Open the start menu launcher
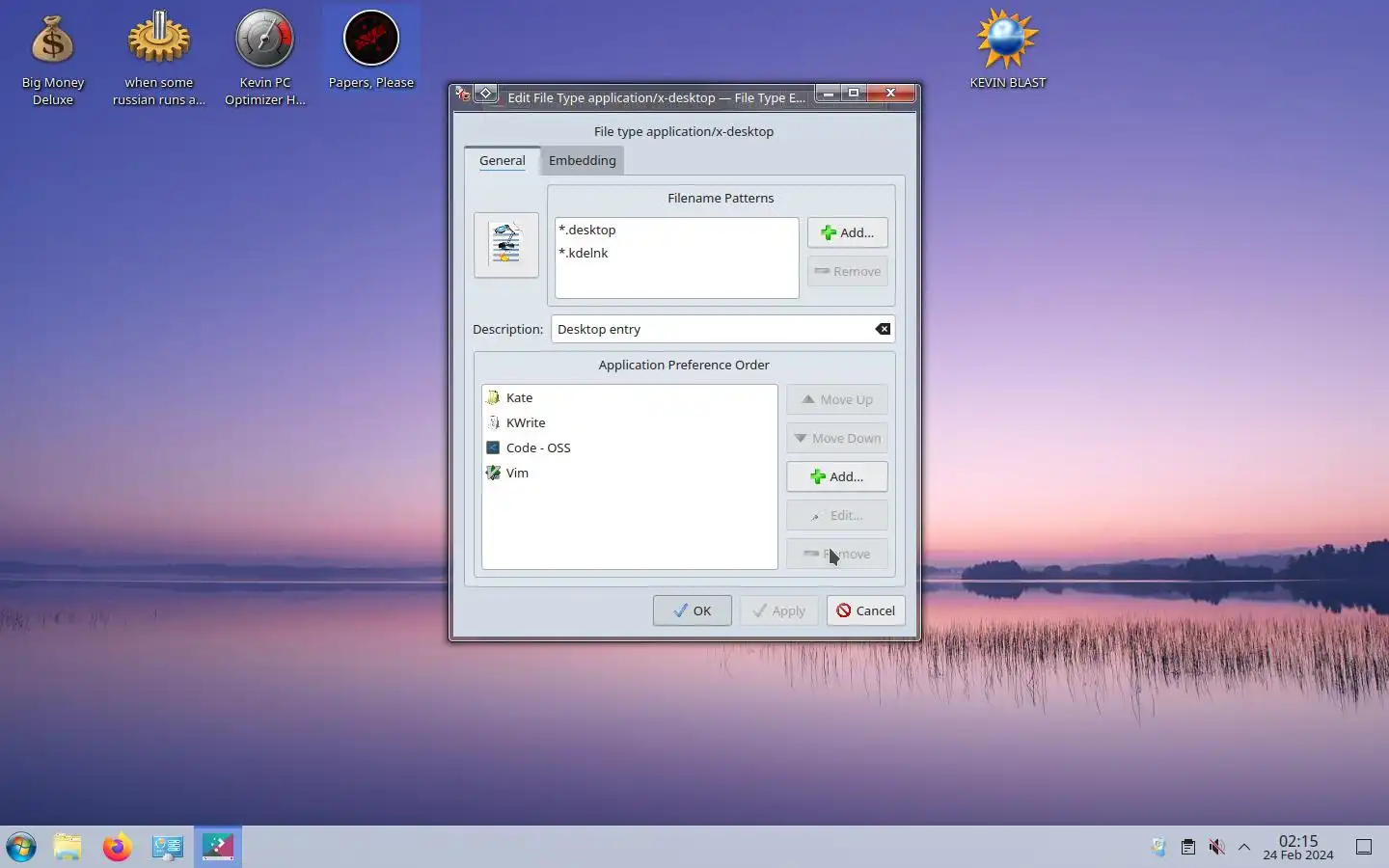 tap(20, 847)
